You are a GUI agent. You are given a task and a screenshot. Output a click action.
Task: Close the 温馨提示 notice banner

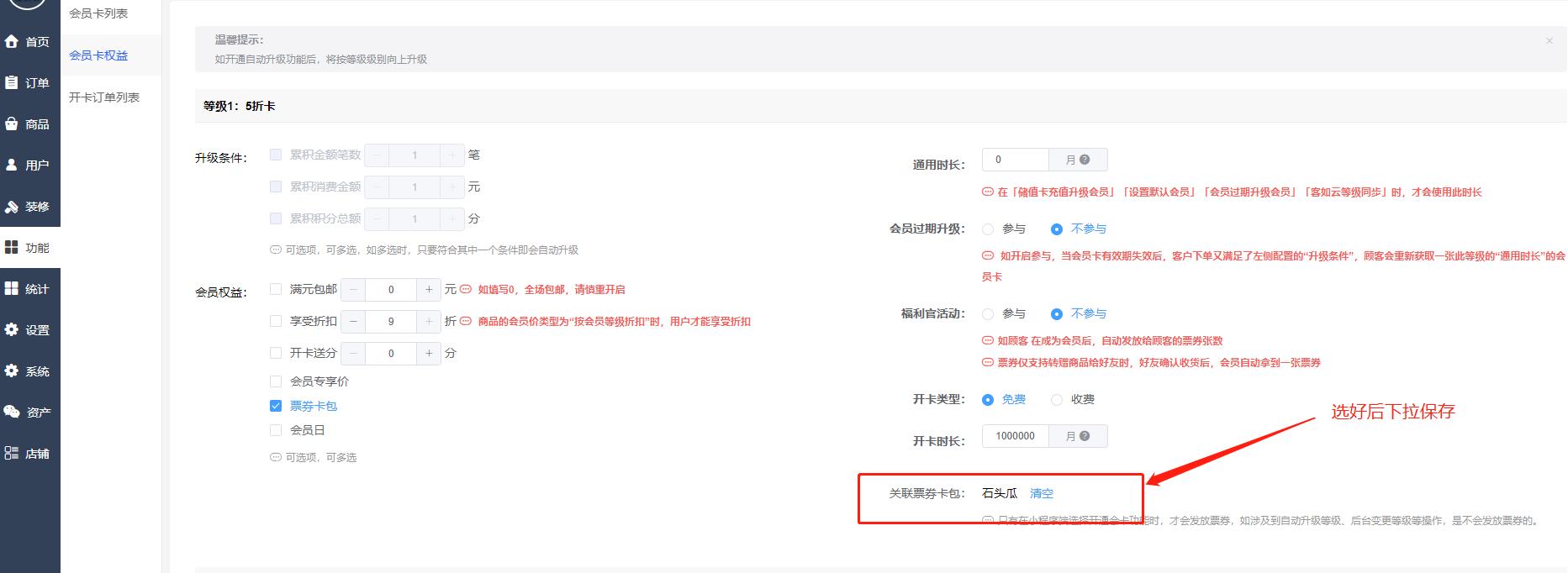point(1549,40)
